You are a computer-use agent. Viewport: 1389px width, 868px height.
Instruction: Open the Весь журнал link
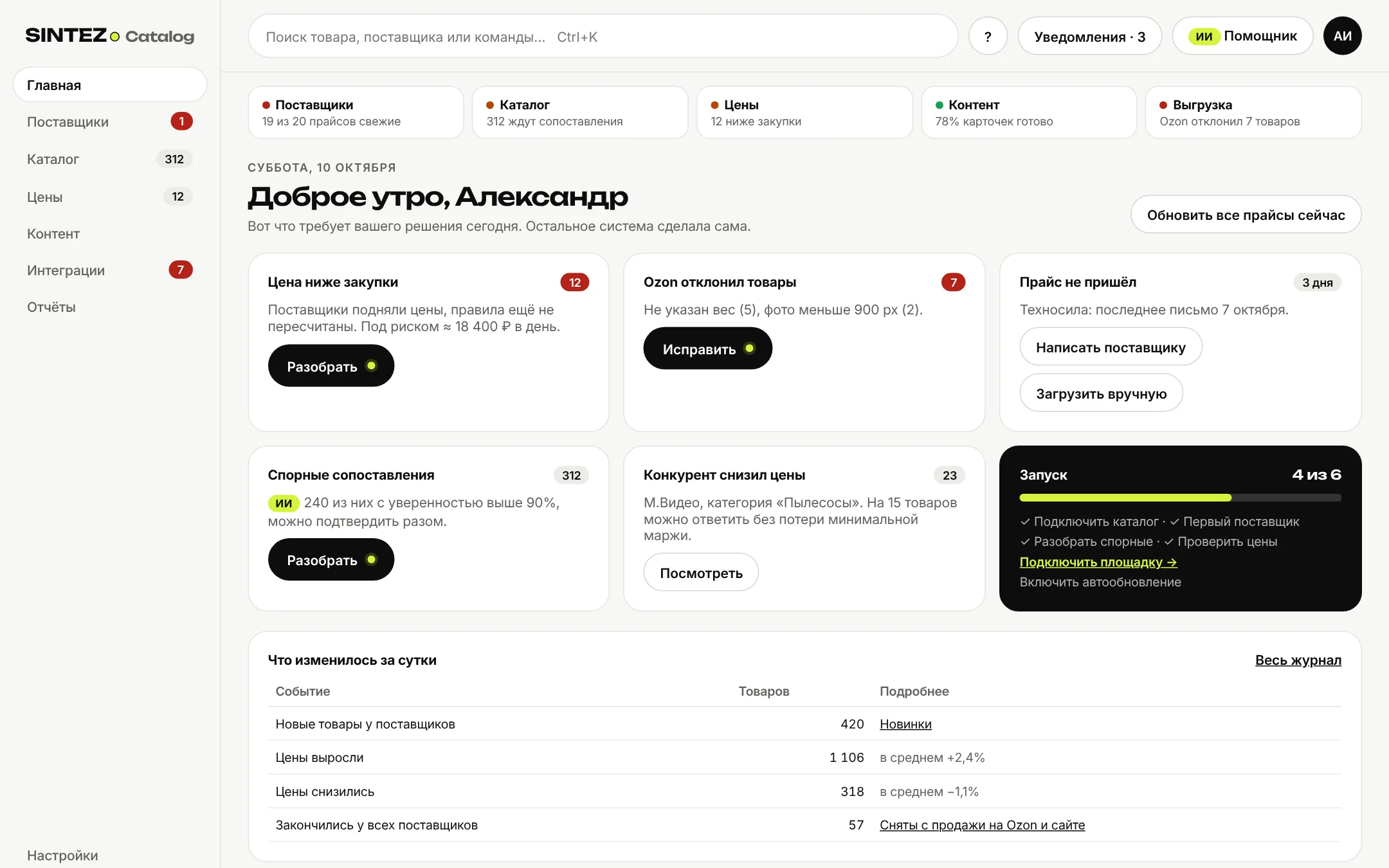(1298, 660)
